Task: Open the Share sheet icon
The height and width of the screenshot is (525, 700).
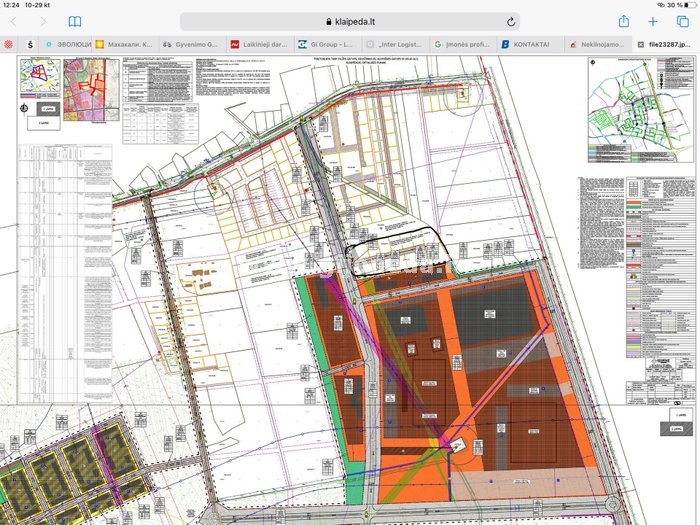Action: (x=624, y=21)
